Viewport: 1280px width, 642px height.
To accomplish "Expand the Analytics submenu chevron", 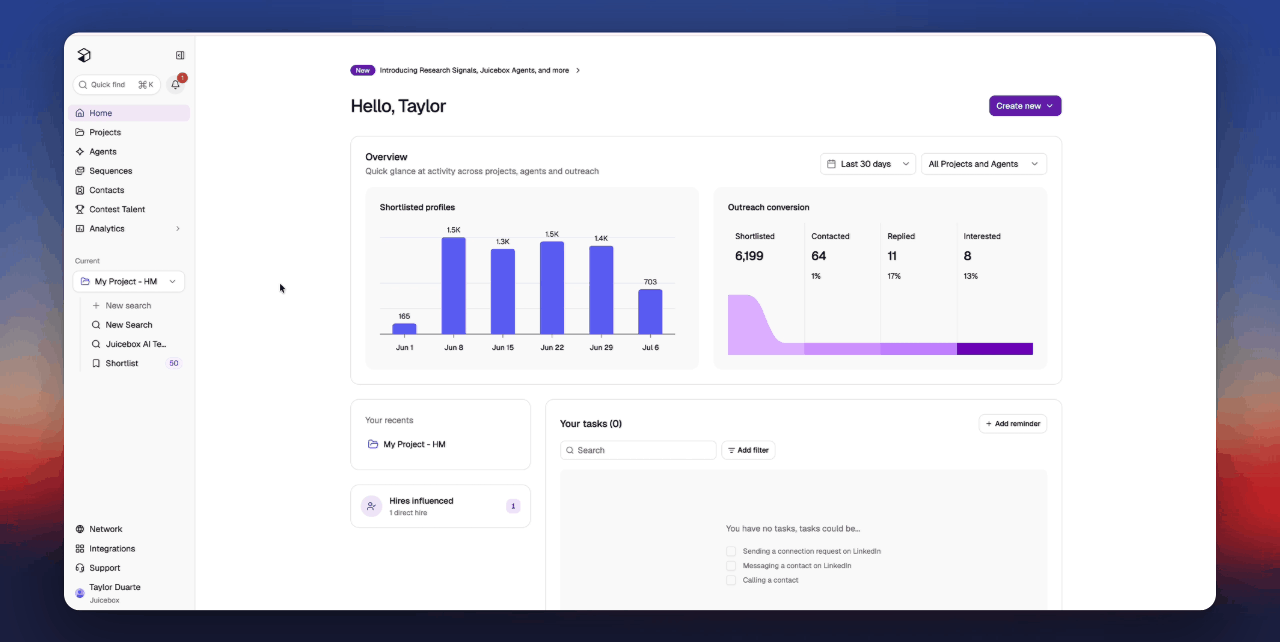I will pyautogui.click(x=178, y=229).
